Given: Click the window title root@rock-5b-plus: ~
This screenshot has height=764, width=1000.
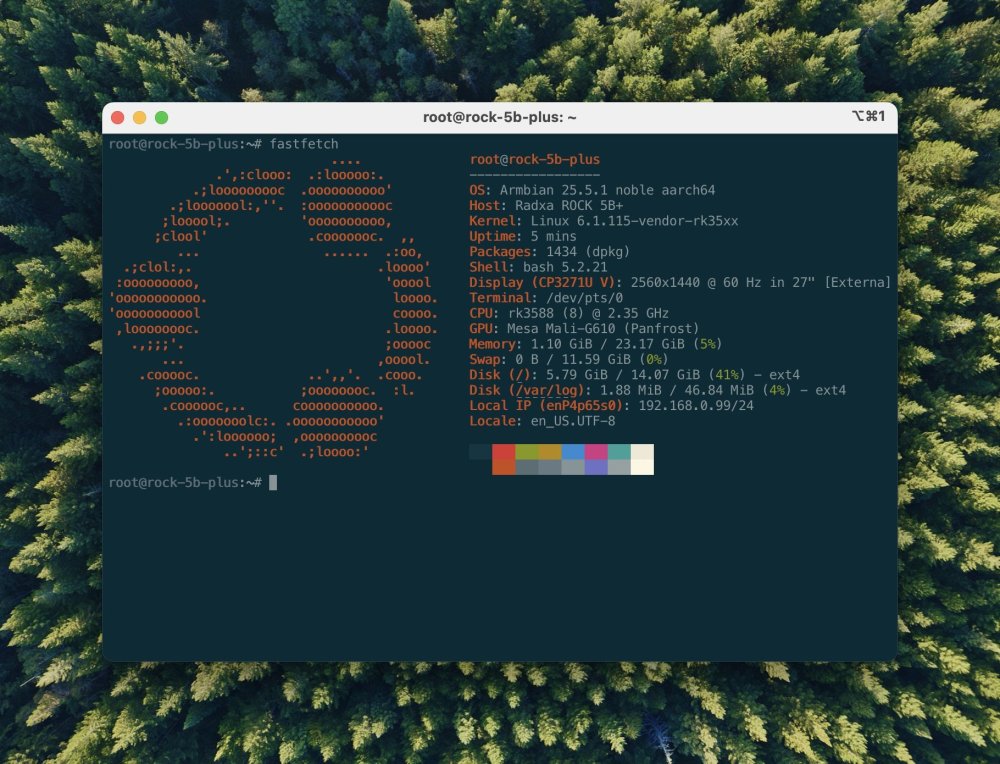Looking at the screenshot, I should pos(499,117).
